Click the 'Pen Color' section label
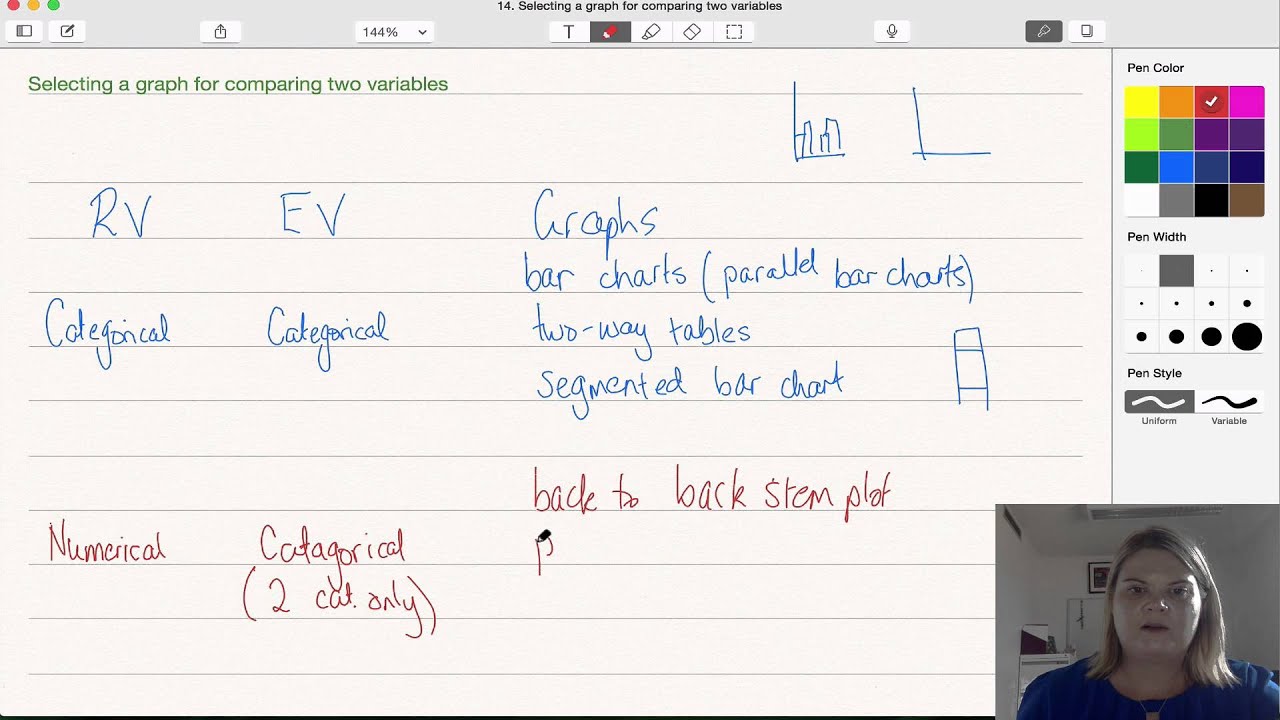Viewport: 1280px width, 720px height. pos(1155,68)
